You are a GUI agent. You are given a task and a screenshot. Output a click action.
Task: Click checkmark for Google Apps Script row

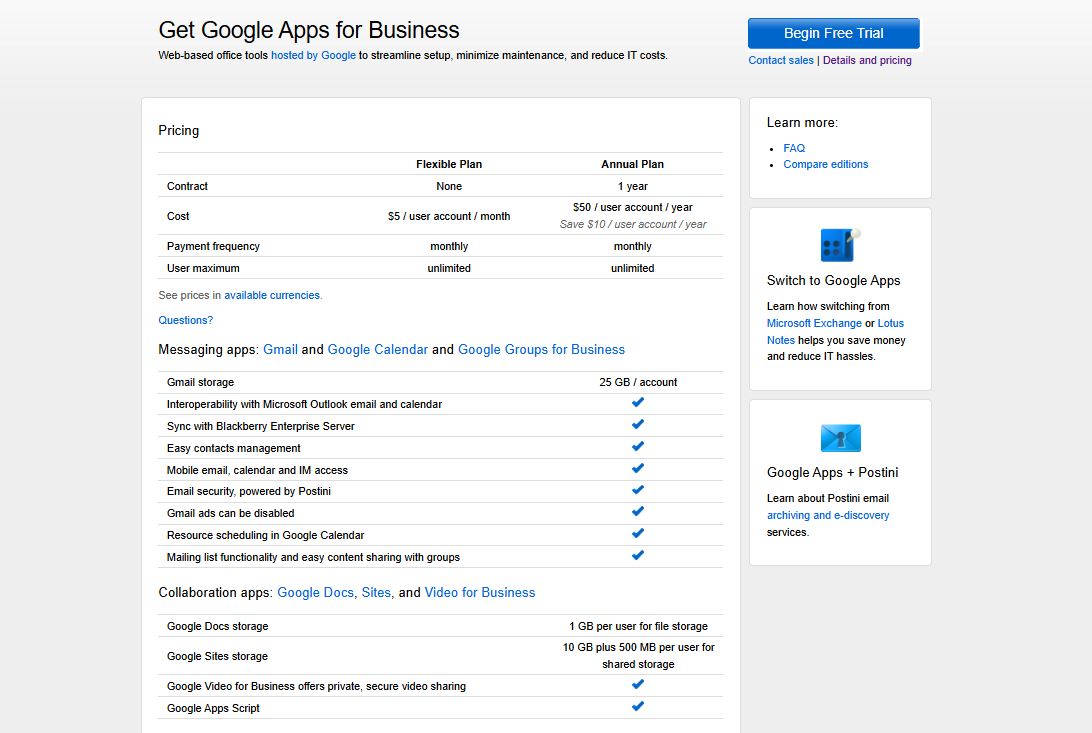click(638, 707)
